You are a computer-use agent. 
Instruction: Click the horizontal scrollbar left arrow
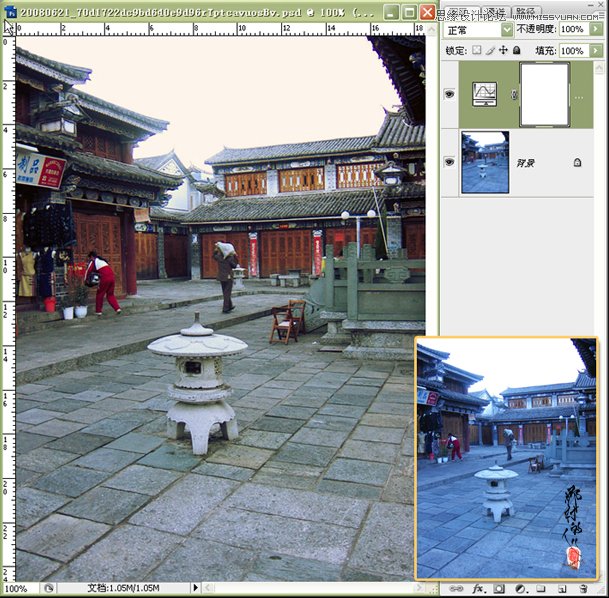coord(207,588)
